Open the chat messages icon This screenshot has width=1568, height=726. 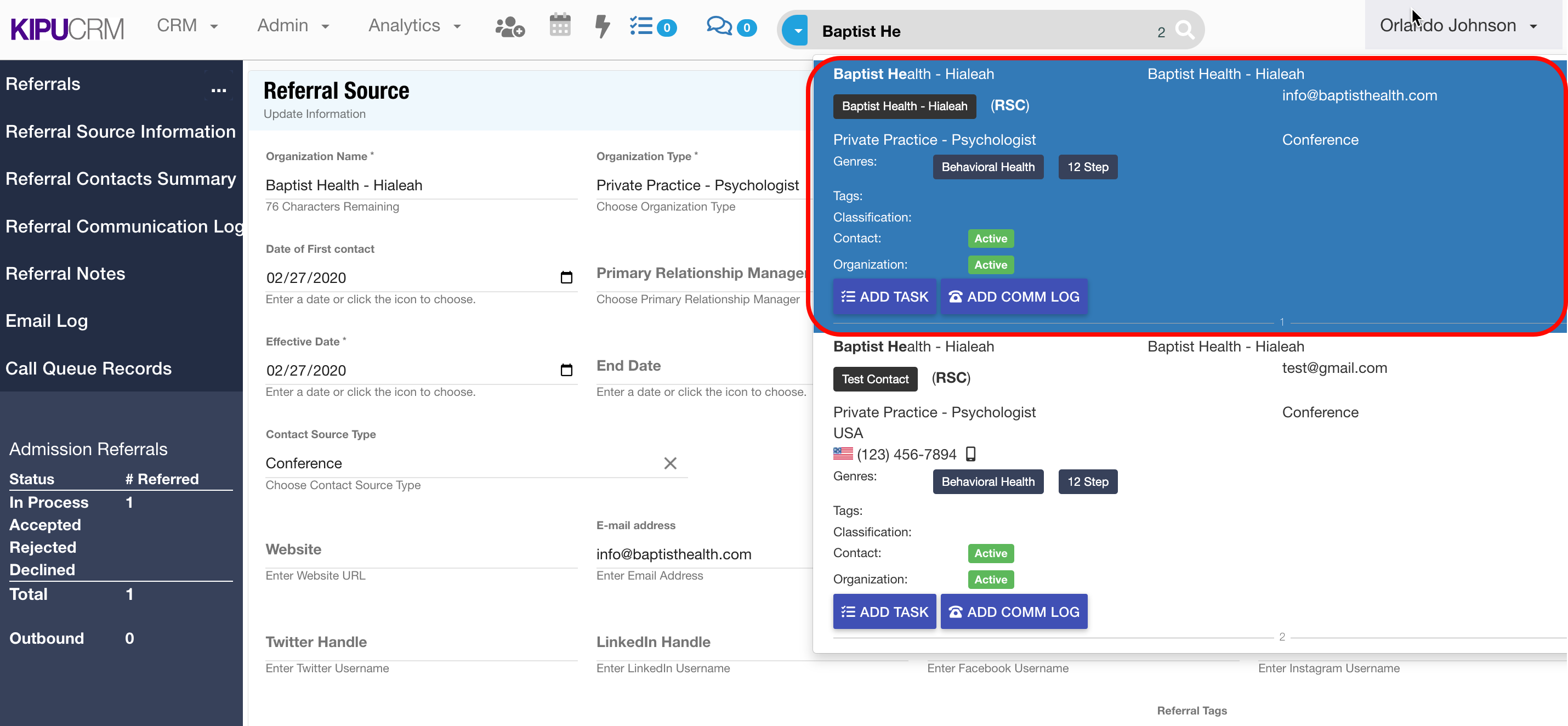coord(730,27)
